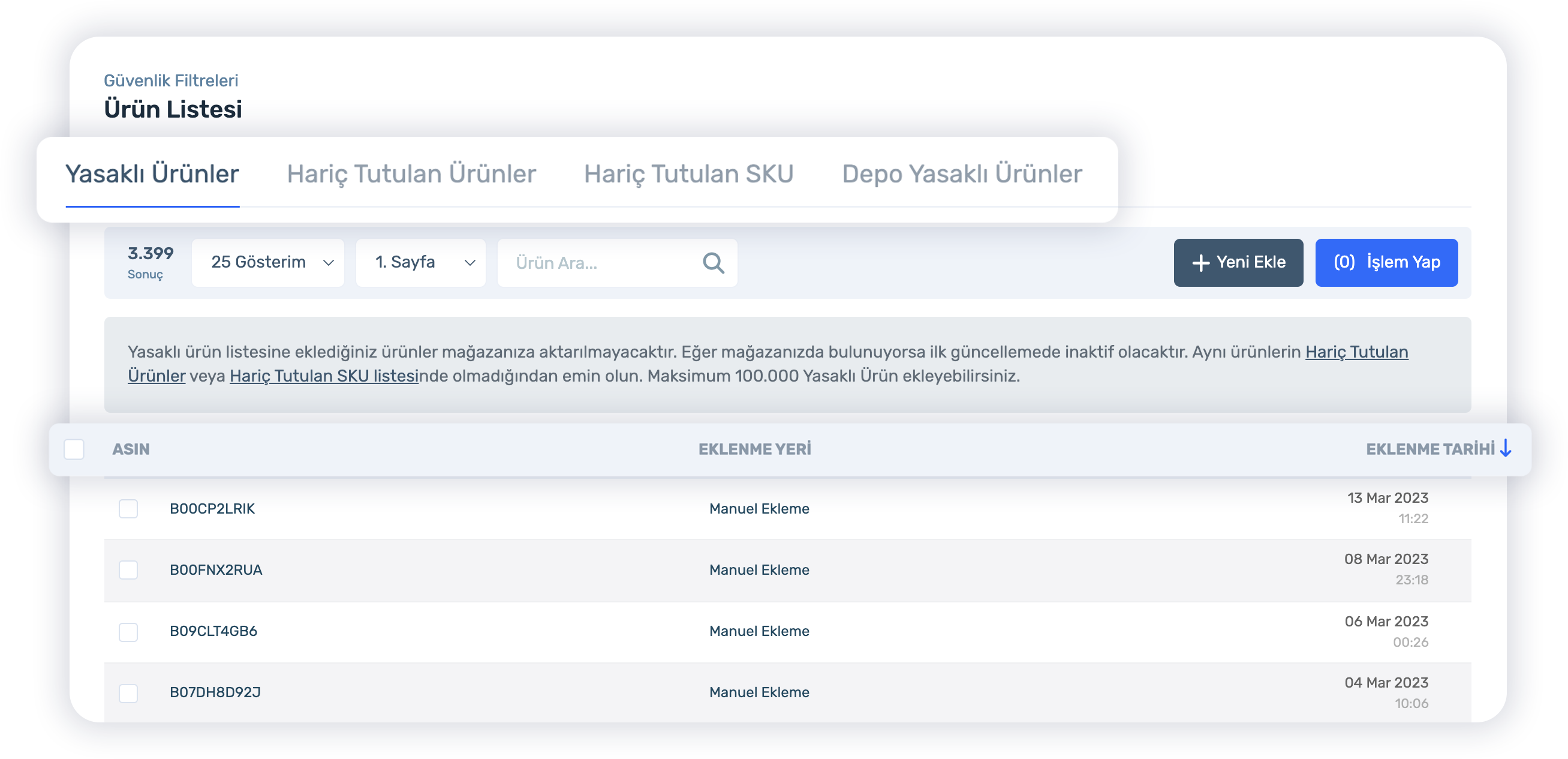Switch to the Hariç Tutulan Ürünler tab
1568x759 pixels.
click(411, 174)
